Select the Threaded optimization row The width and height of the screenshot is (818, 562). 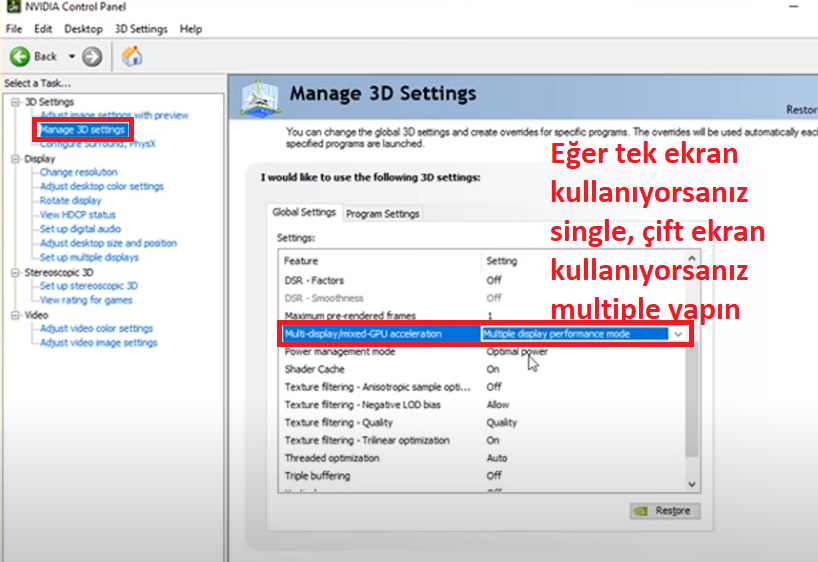[x=483, y=458]
